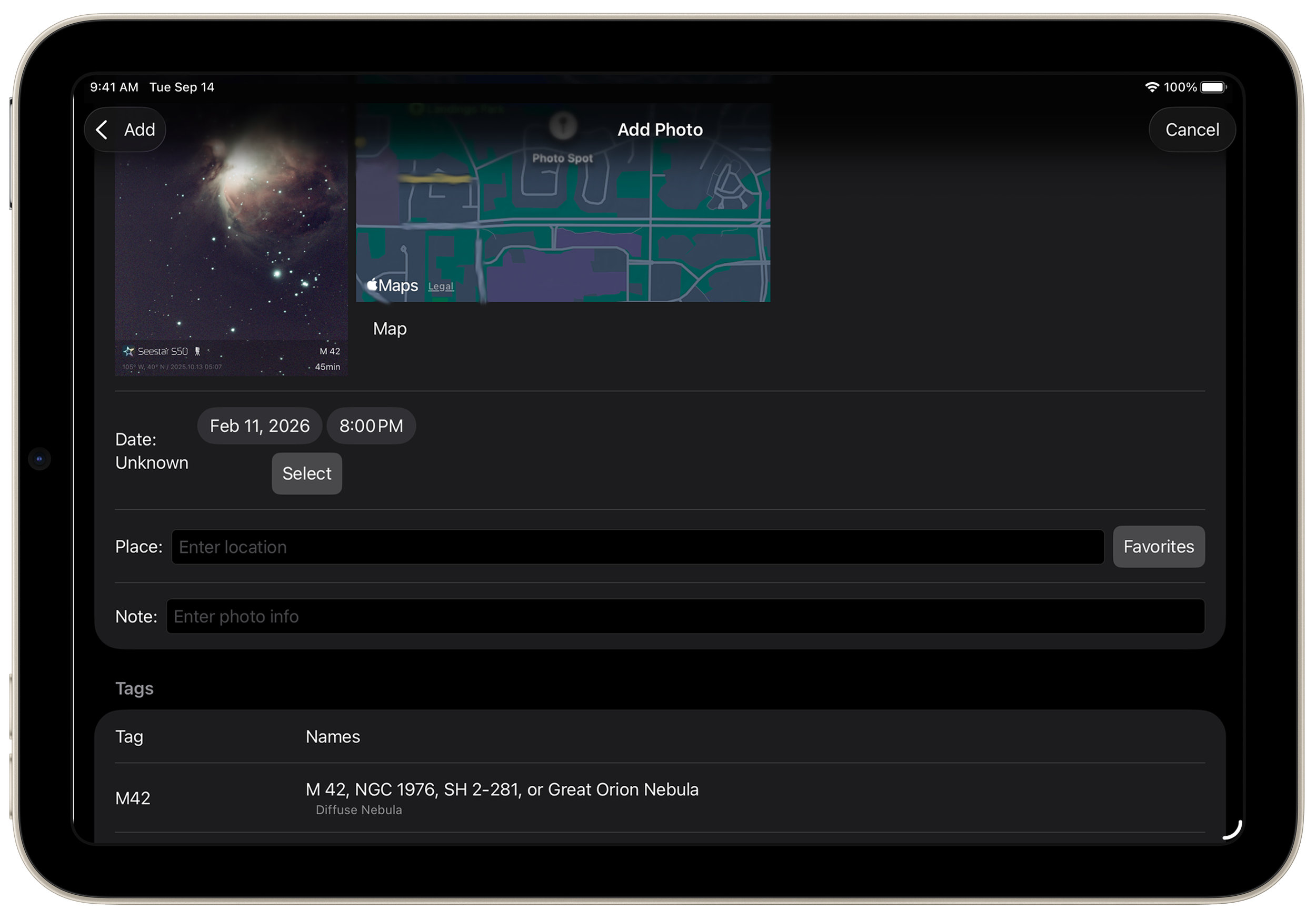Tap the Apple Maps logo

pyautogui.click(x=393, y=285)
